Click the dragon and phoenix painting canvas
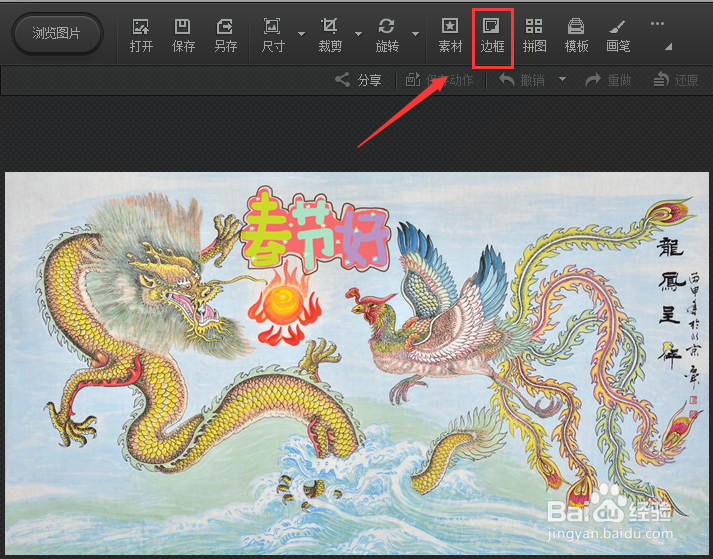This screenshot has width=713, height=559. [356, 363]
